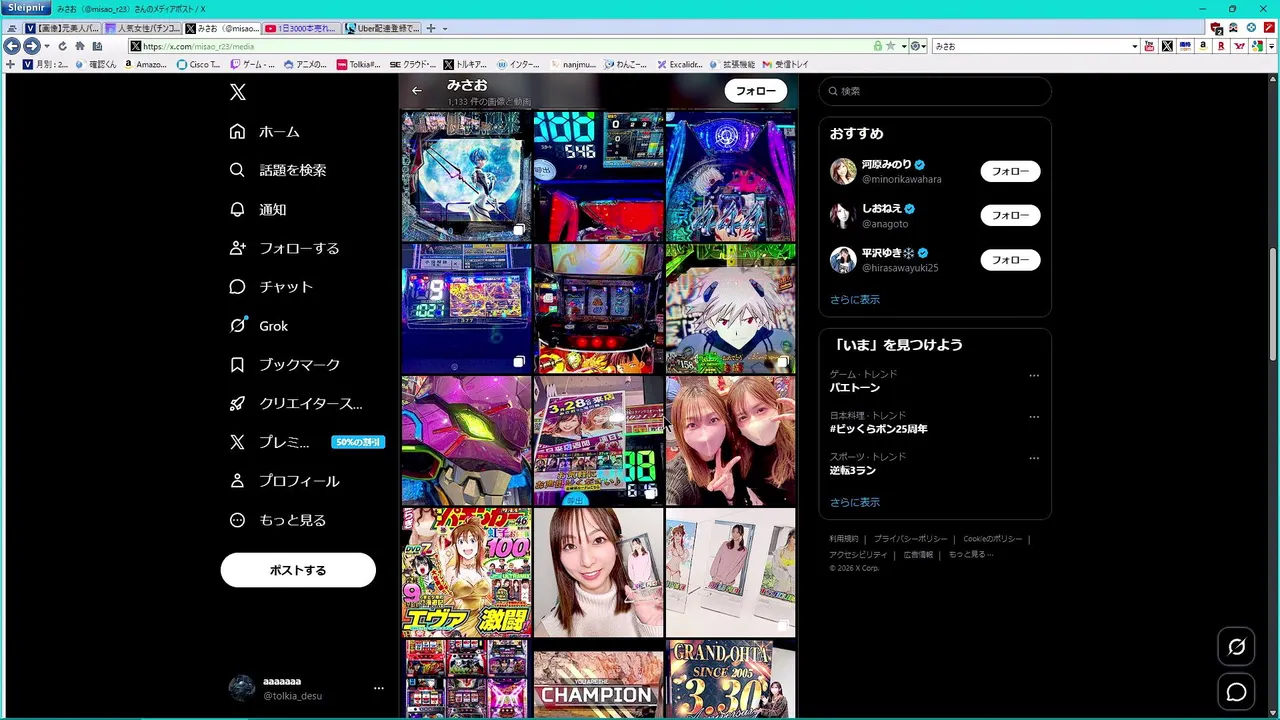Open floating Grok button at bottom right

pyautogui.click(x=1237, y=647)
